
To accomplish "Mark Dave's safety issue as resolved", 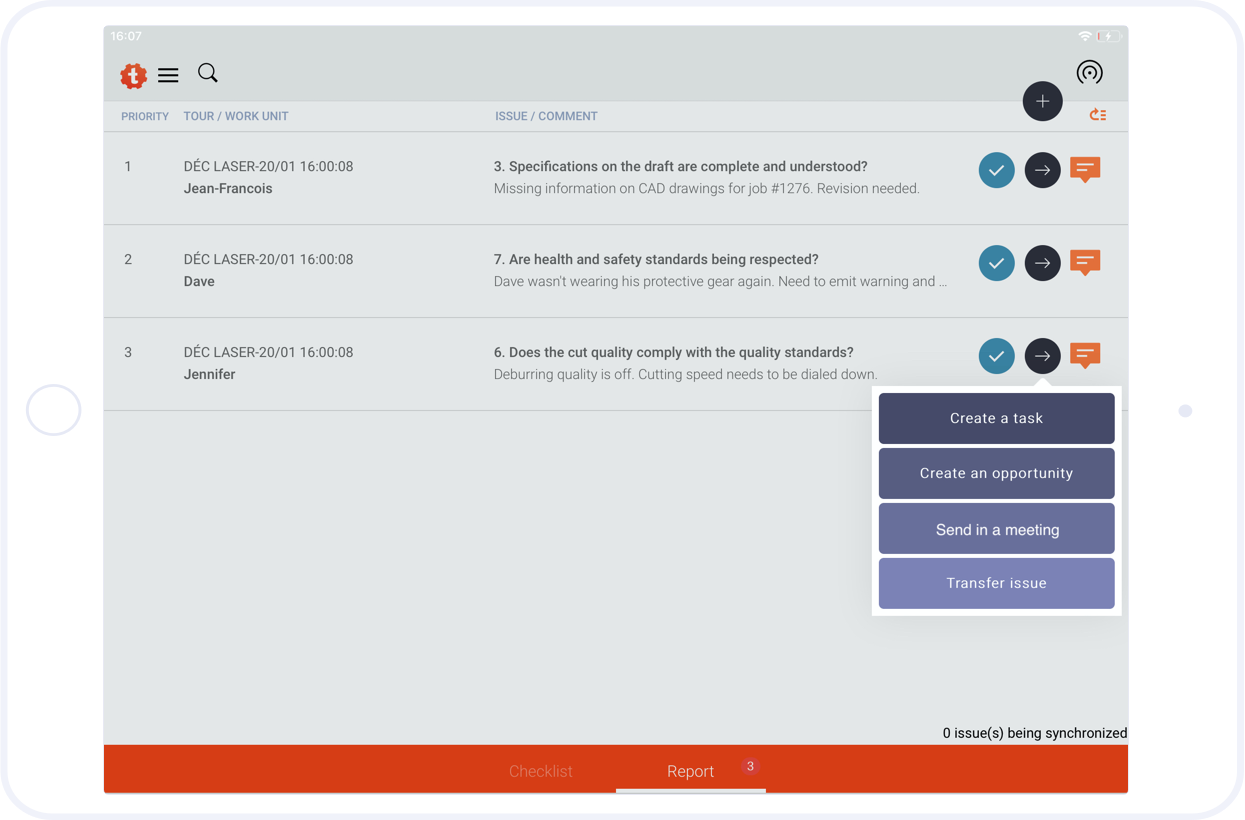I will (x=996, y=263).
